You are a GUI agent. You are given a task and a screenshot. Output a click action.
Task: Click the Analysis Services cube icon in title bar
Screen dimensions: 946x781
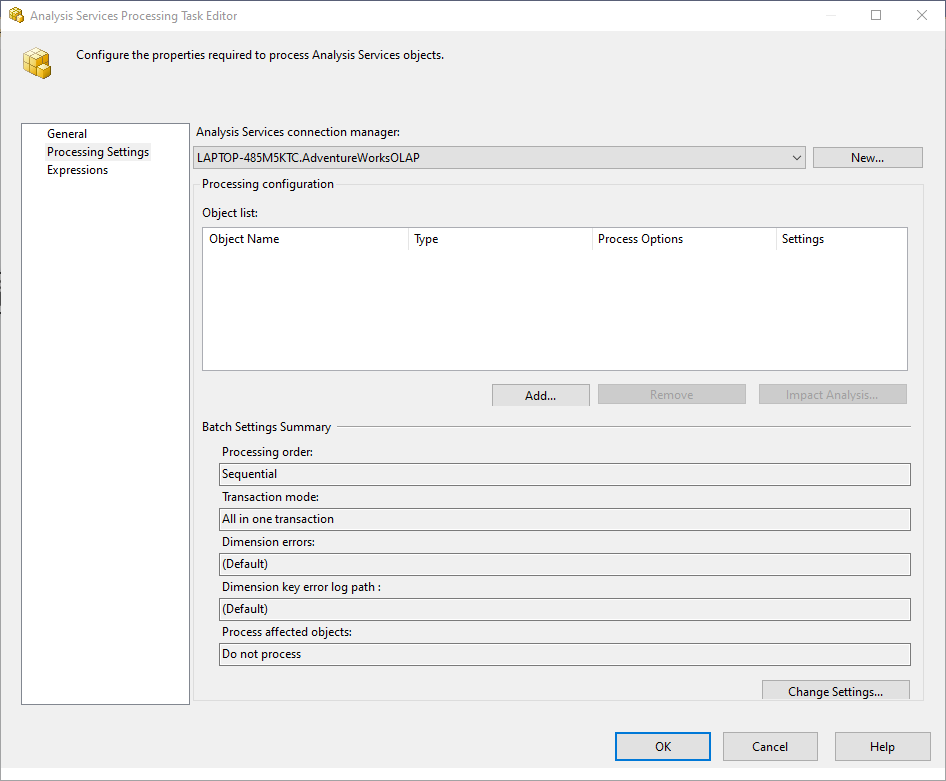pyautogui.click(x=16, y=16)
